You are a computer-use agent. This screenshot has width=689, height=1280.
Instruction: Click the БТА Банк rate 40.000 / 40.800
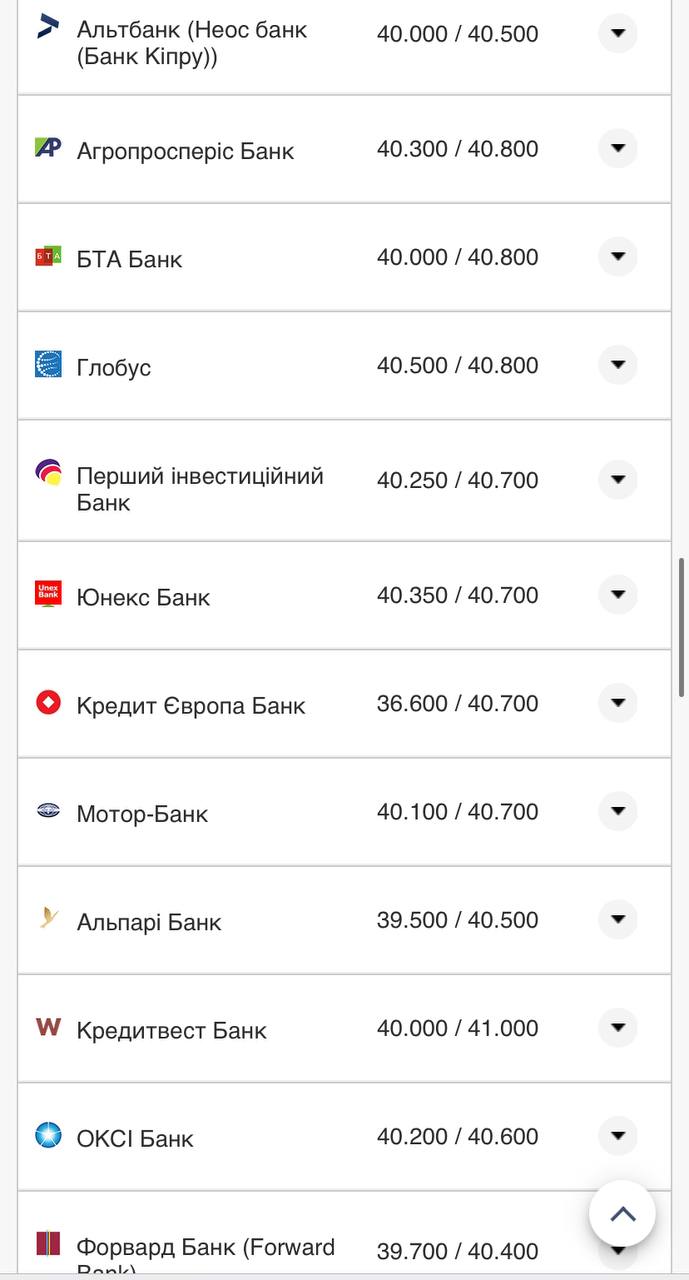pos(457,257)
